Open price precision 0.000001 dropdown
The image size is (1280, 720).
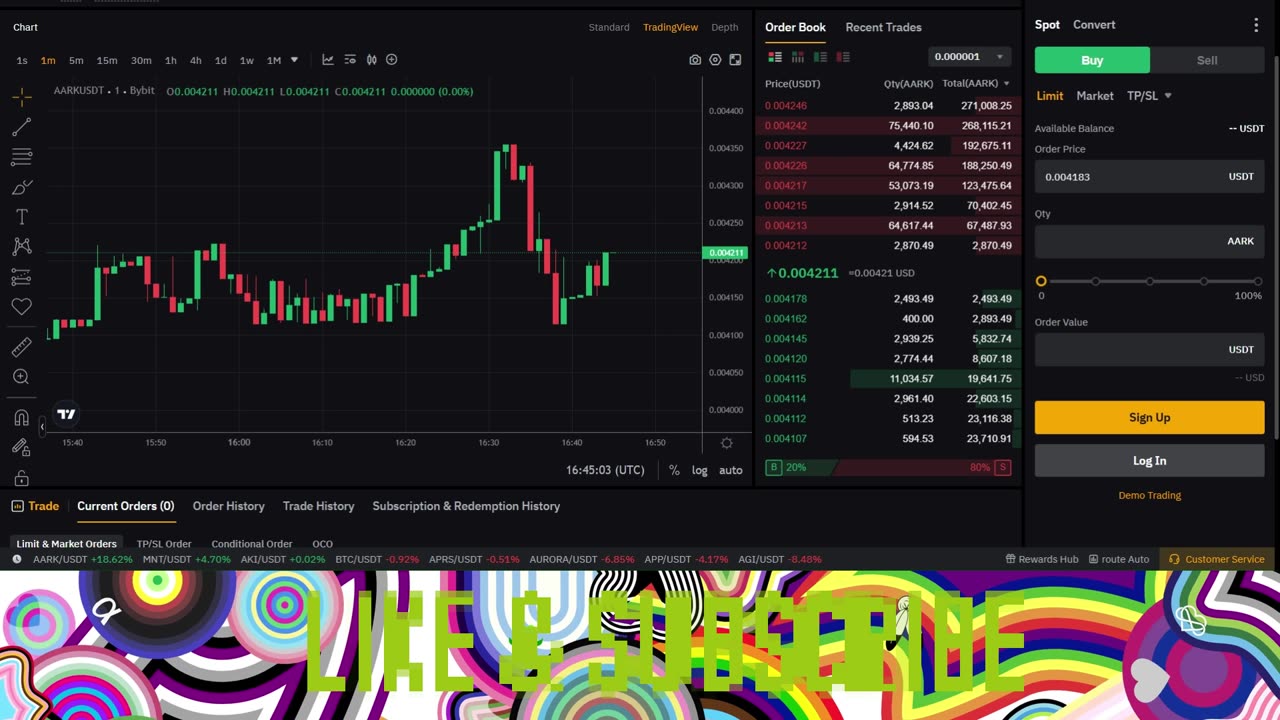tap(969, 57)
